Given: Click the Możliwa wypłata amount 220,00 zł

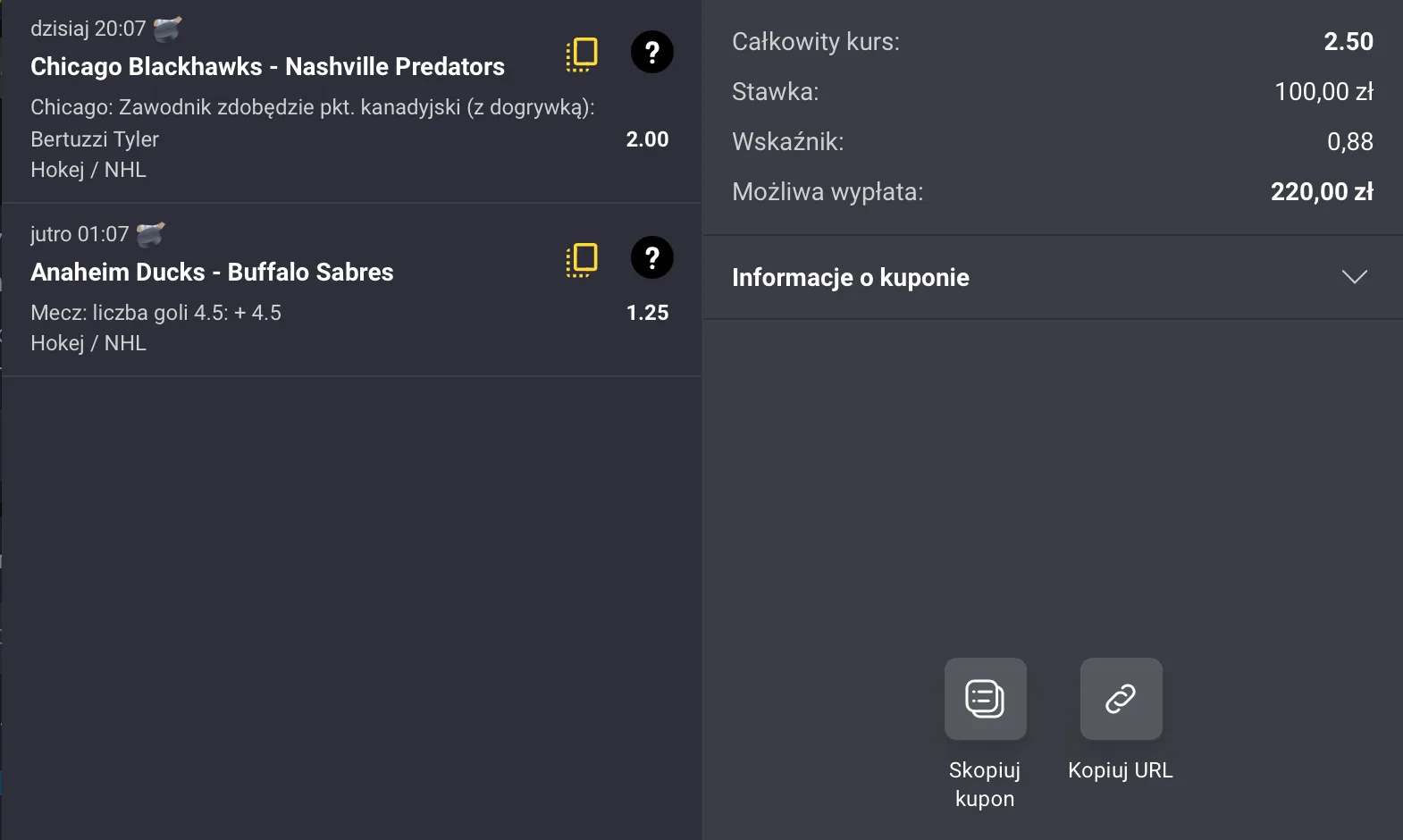Looking at the screenshot, I should coord(1322,192).
